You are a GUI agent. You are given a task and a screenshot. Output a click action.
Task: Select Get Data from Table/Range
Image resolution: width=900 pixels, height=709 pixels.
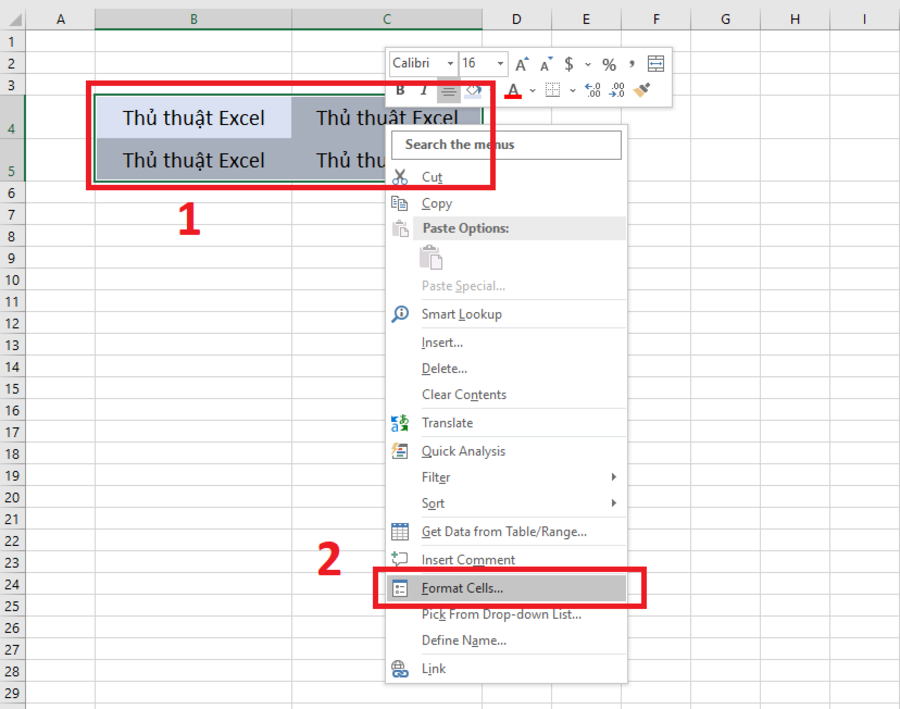pyautogui.click(x=504, y=532)
